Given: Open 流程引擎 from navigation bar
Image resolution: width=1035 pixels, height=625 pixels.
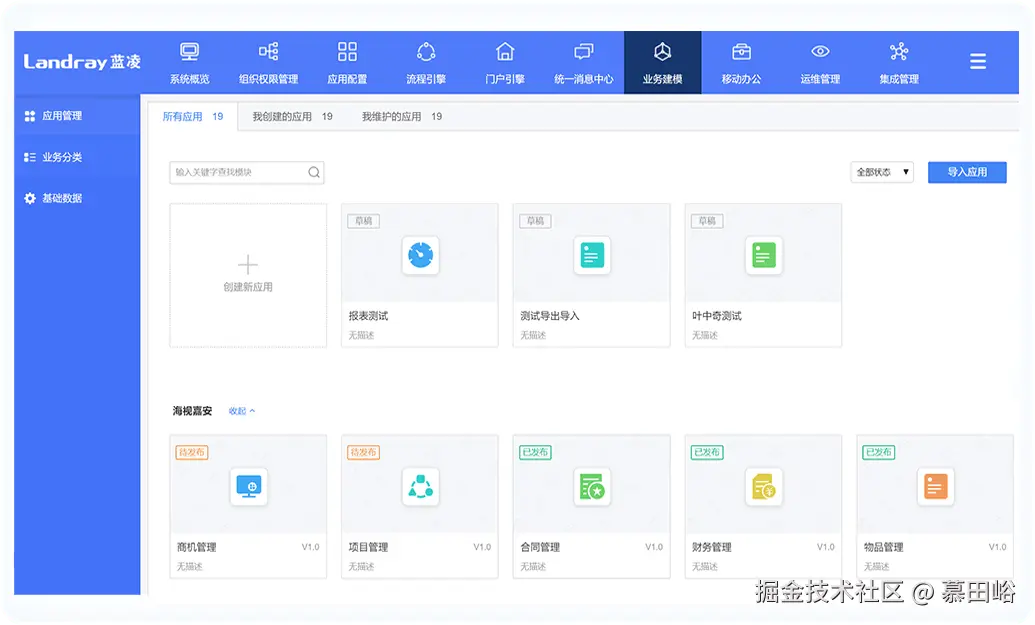Looking at the screenshot, I should pyautogui.click(x=426, y=63).
